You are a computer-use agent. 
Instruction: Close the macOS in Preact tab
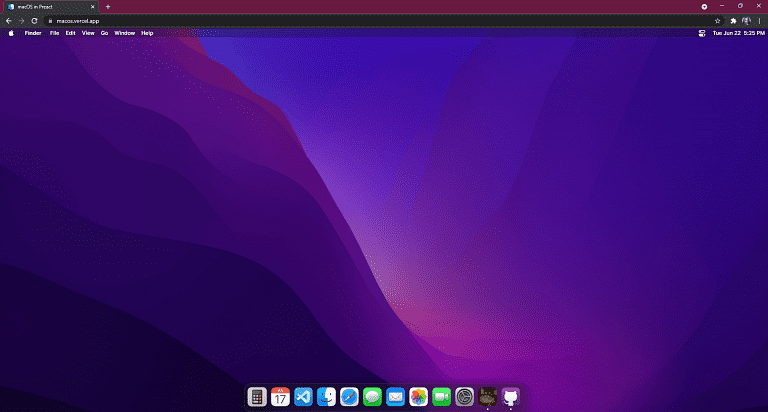pos(93,7)
